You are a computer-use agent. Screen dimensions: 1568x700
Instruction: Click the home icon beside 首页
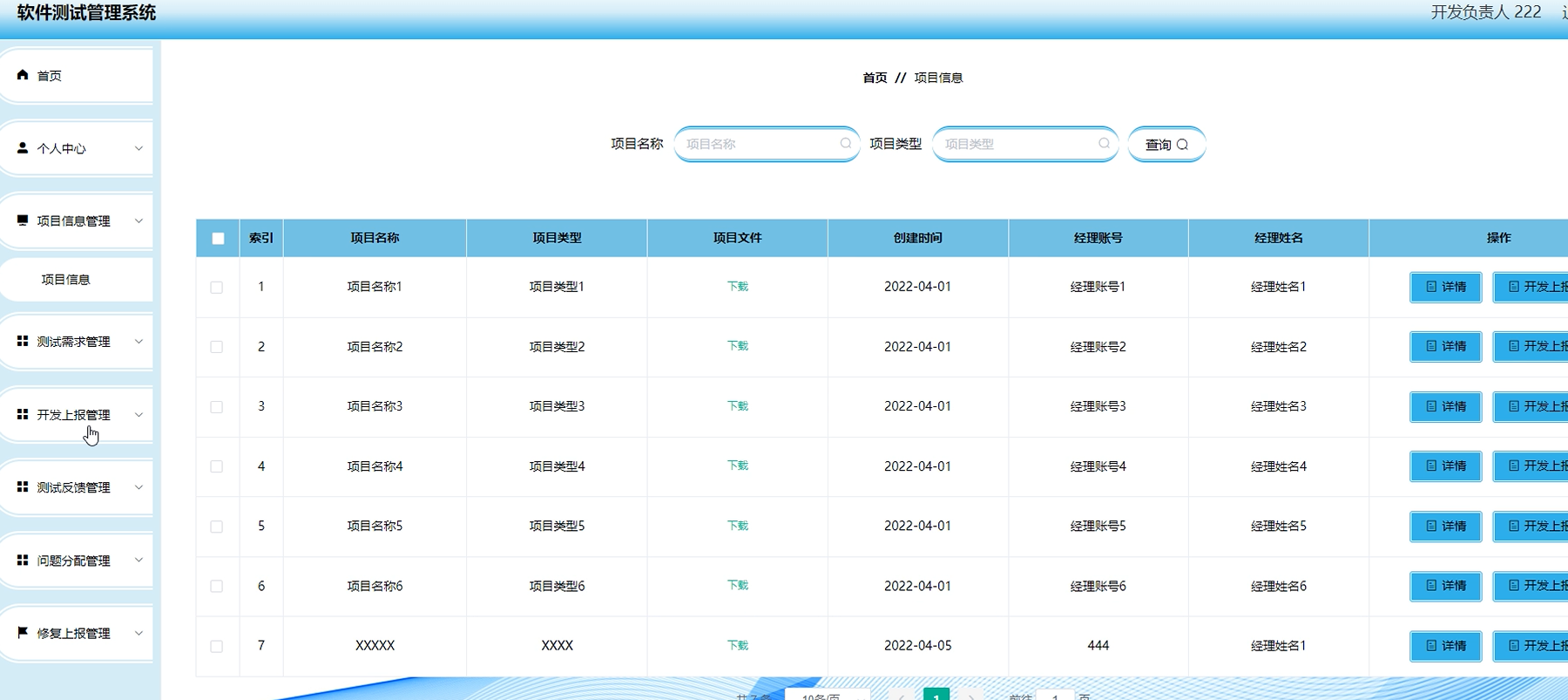tap(23, 75)
